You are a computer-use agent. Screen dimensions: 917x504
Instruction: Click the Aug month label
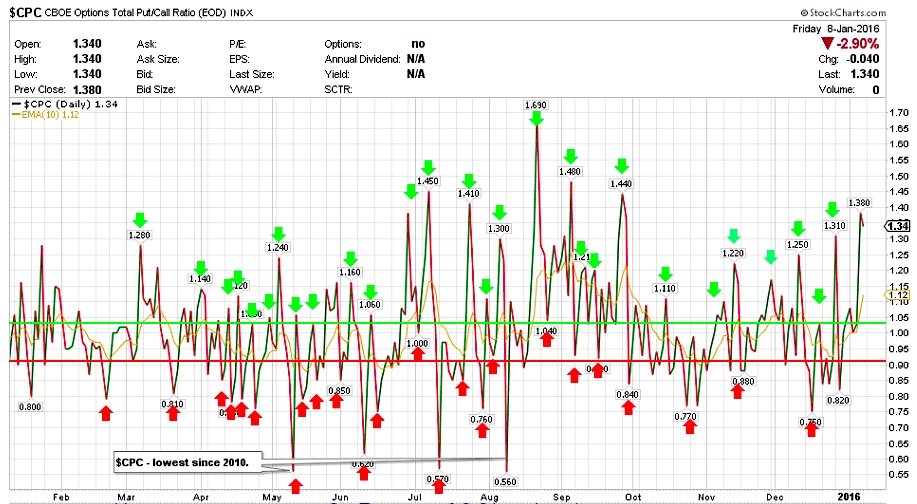(x=489, y=497)
